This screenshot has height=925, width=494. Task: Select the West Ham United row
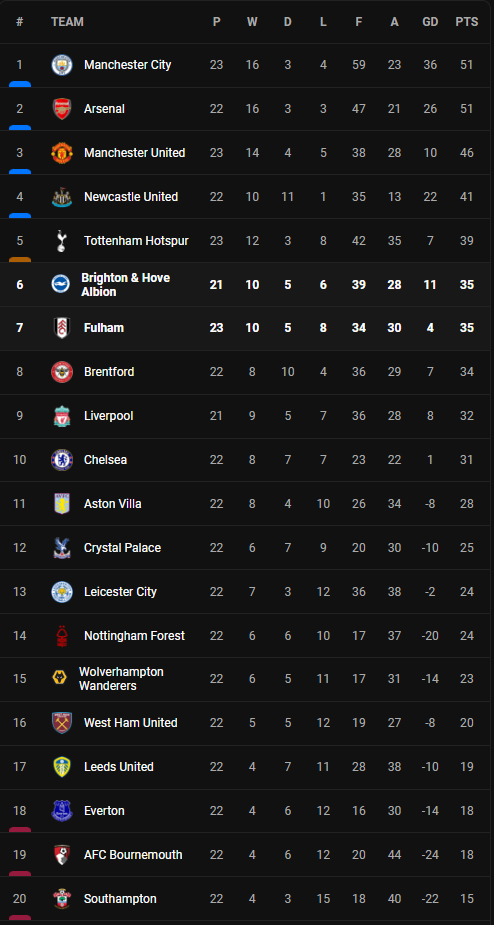247,723
